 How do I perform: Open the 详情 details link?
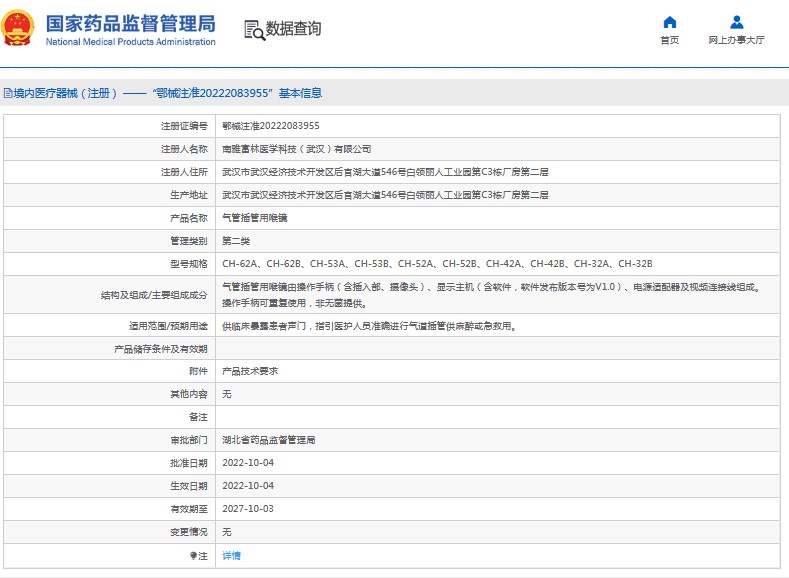pyautogui.click(x=231, y=555)
